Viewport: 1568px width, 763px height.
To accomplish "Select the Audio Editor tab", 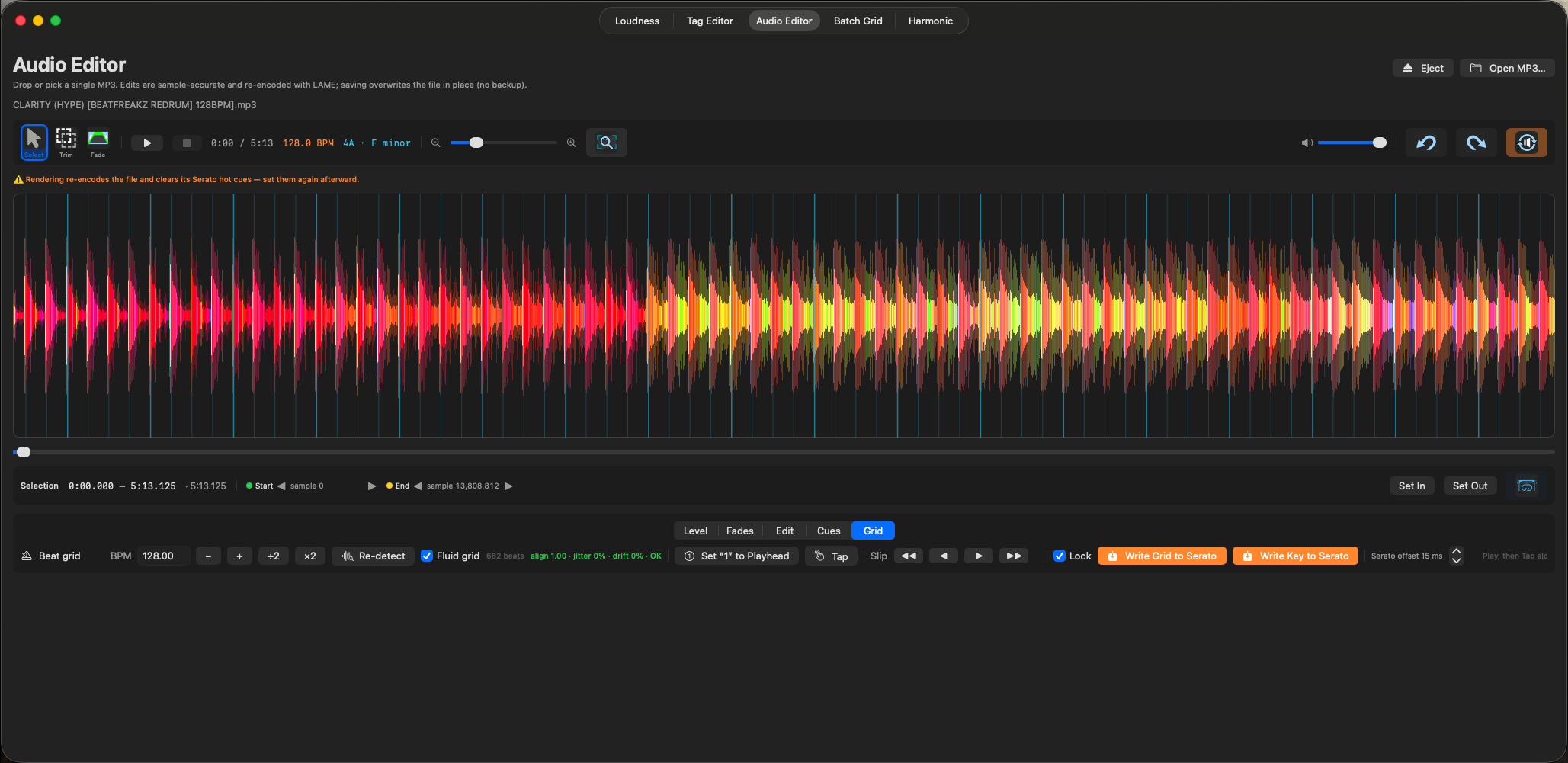I will point(784,21).
